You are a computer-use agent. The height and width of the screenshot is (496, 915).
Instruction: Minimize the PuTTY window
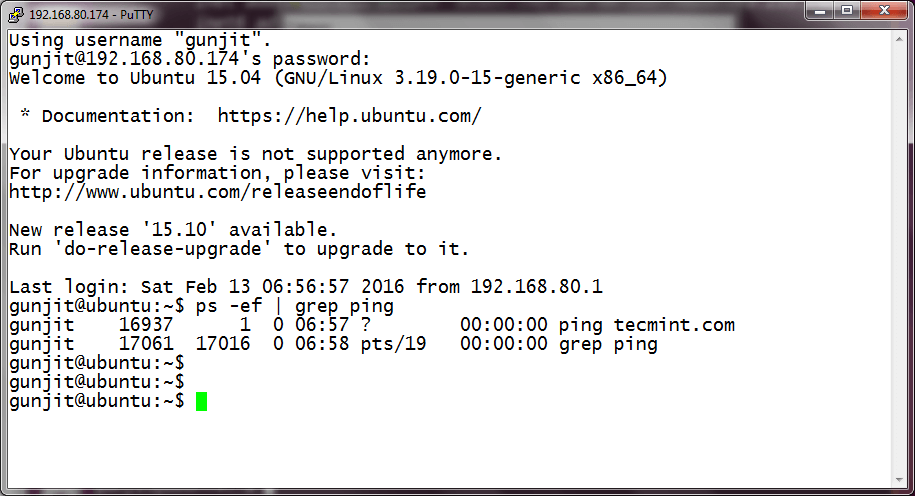(x=818, y=11)
